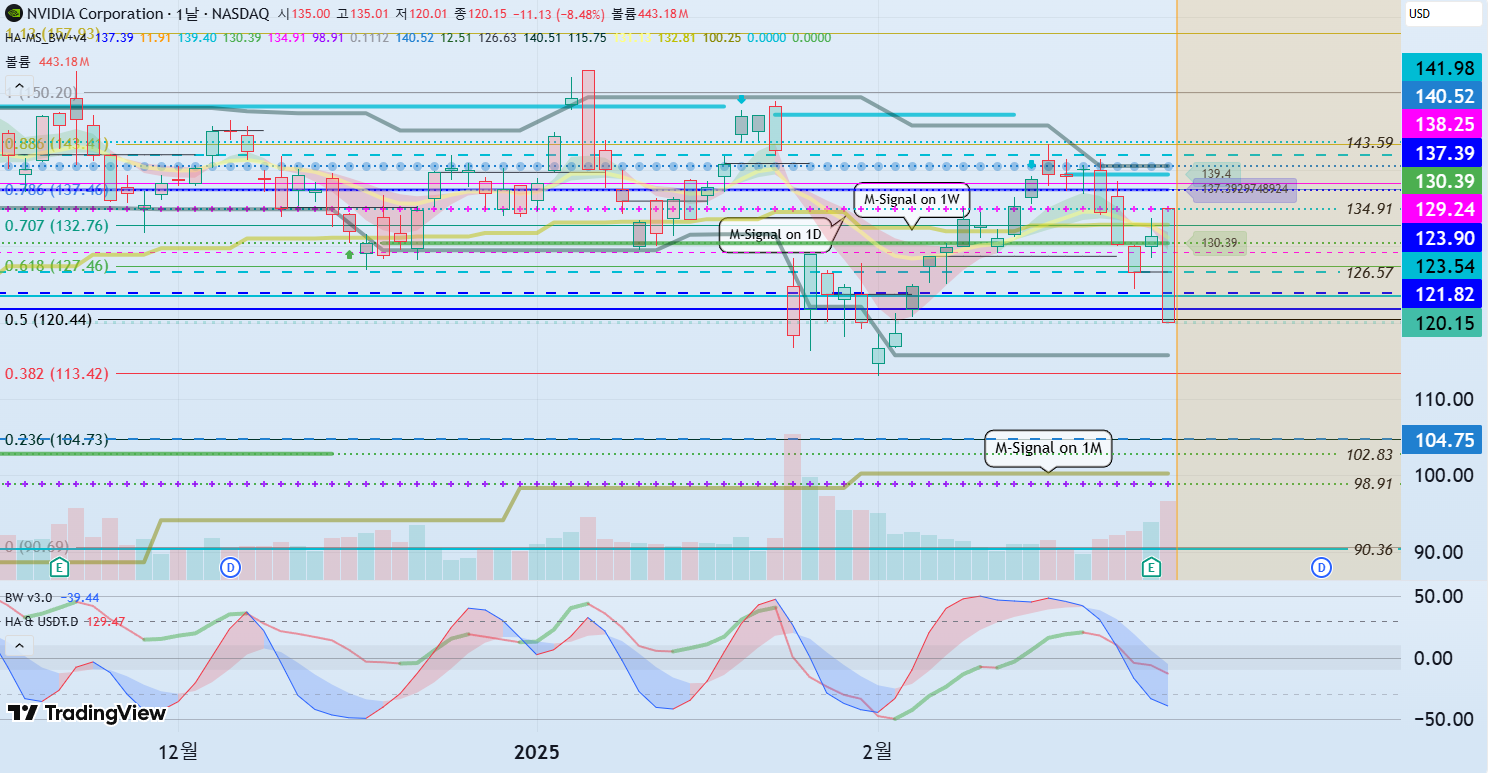Click the earnings E marker under the latest candle

pyautogui.click(x=1151, y=568)
